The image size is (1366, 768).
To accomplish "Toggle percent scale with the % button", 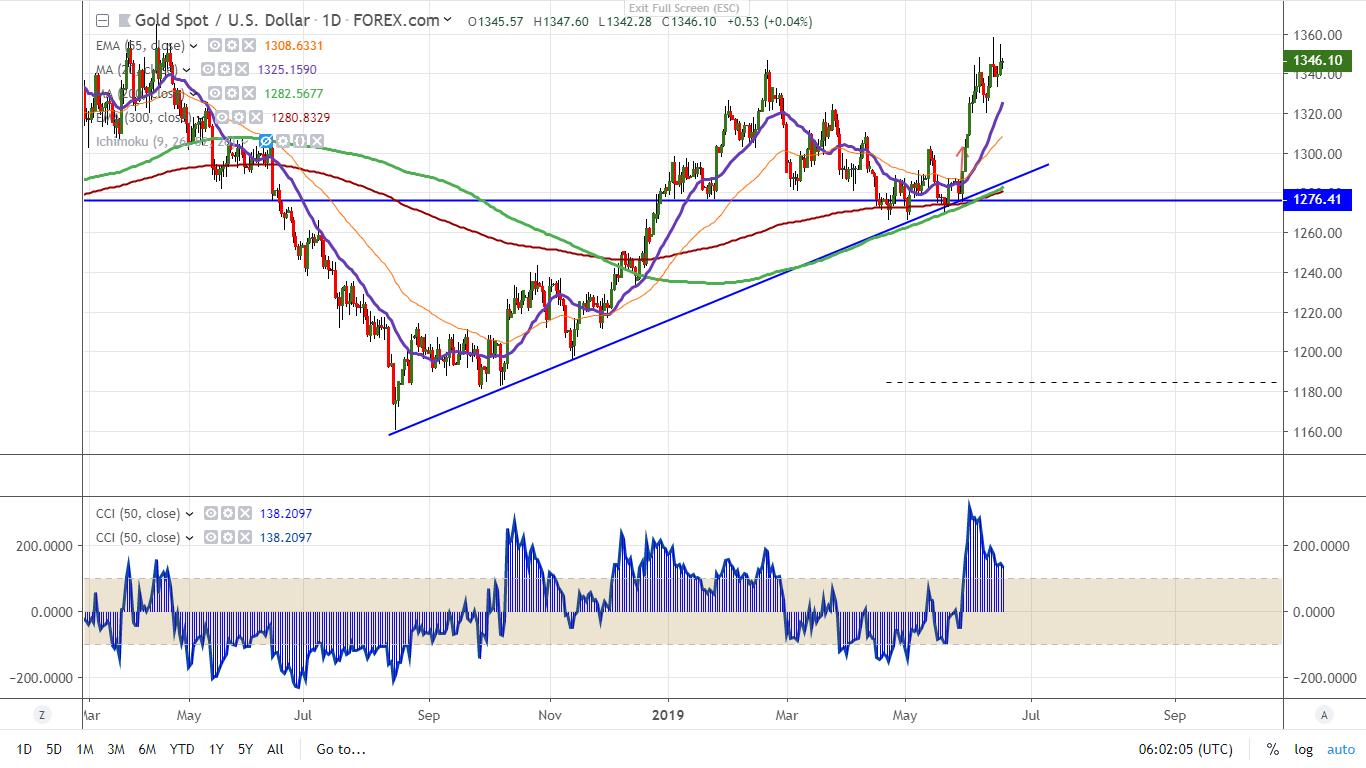I will [x=1273, y=749].
